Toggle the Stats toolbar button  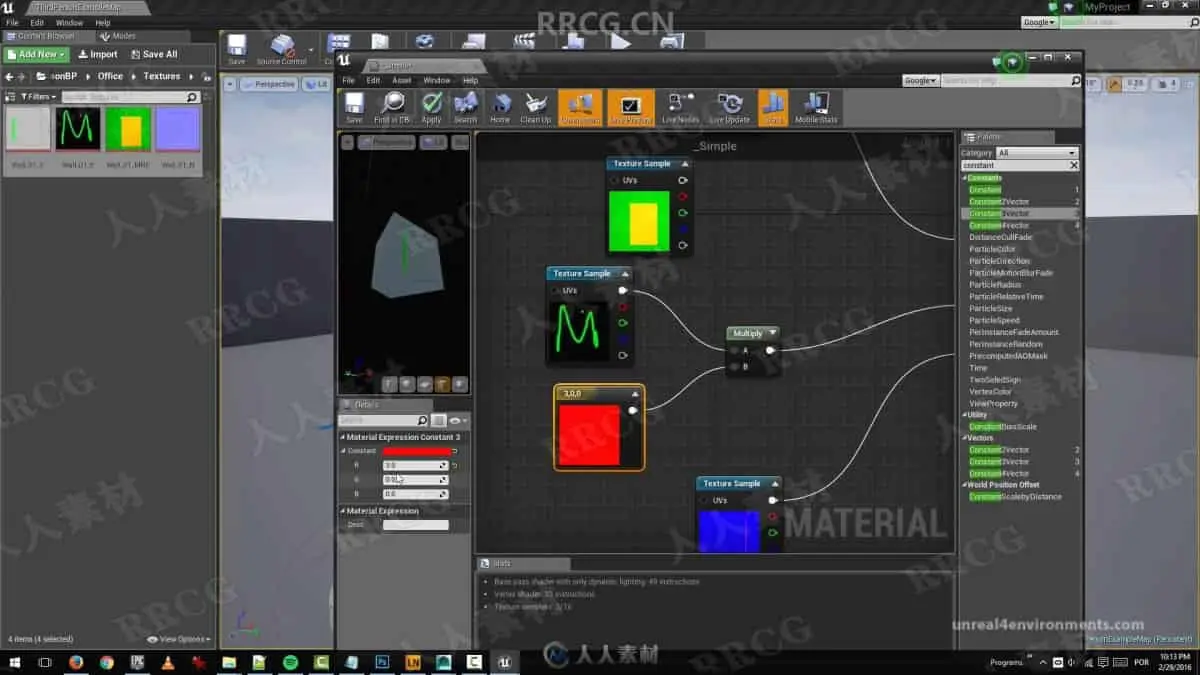[x=773, y=108]
